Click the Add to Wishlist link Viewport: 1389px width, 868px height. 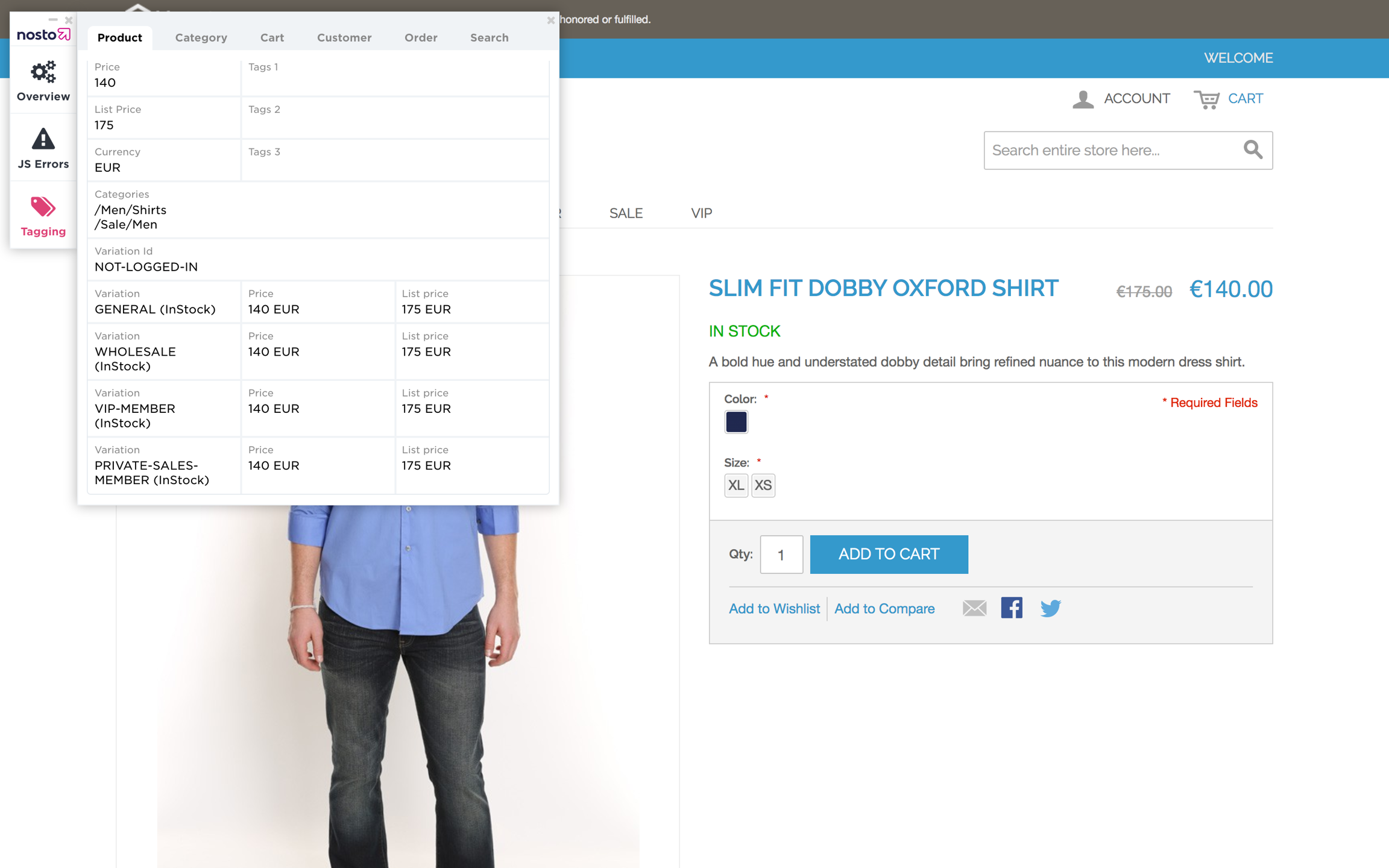tap(774, 608)
